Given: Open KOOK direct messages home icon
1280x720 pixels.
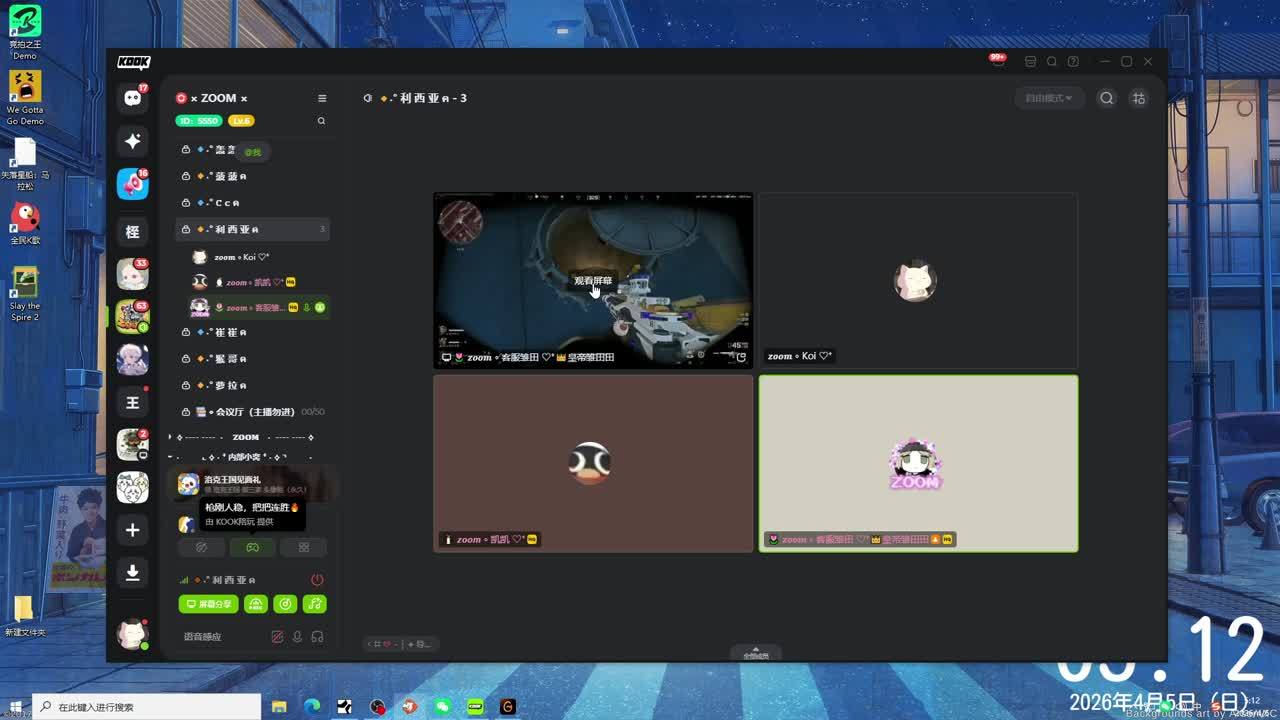Looking at the screenshot, I should (x=132, y=98).
